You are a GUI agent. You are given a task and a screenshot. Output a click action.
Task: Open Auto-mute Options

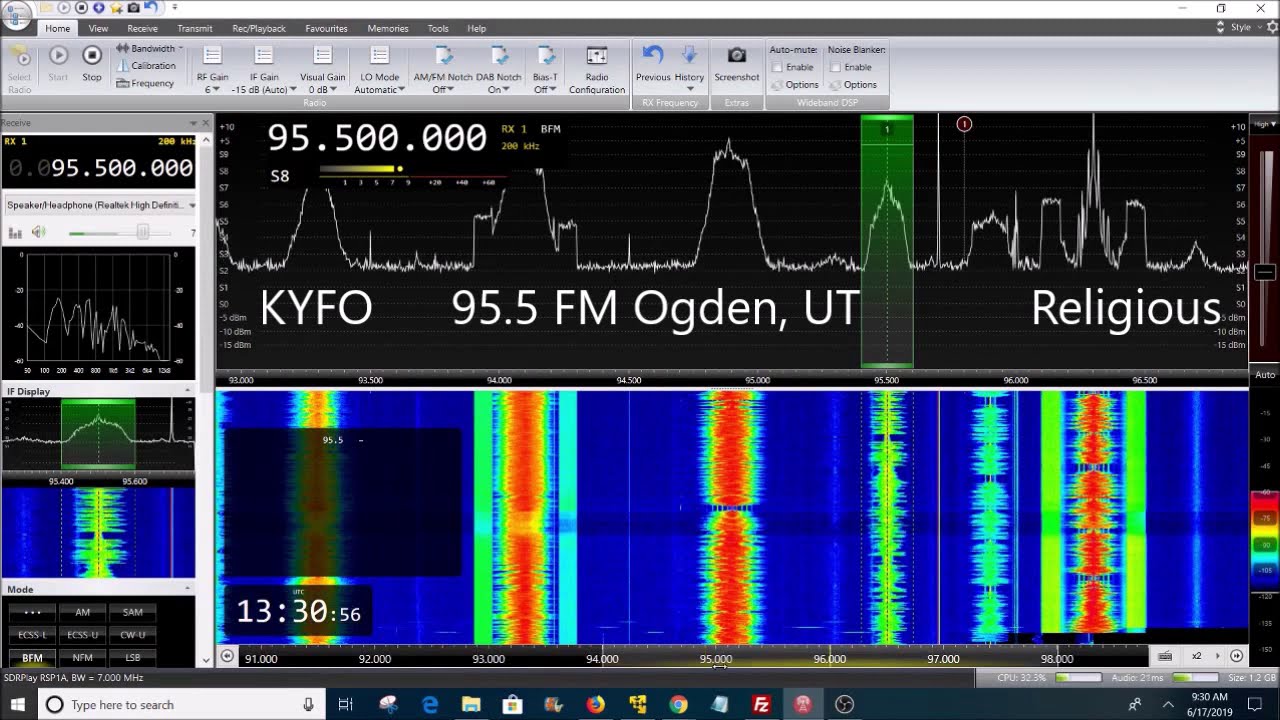(795, 85)
